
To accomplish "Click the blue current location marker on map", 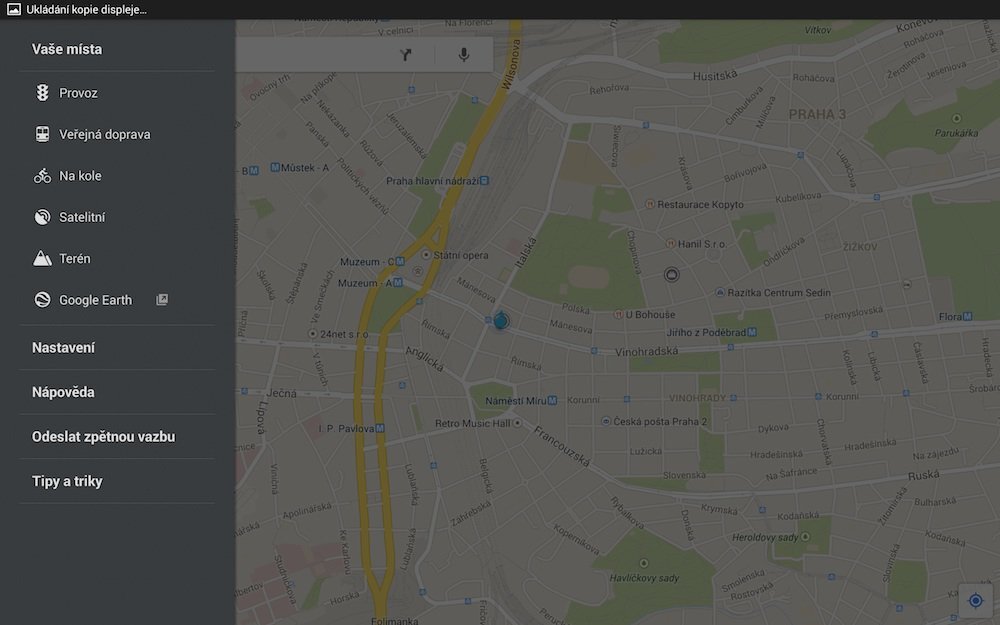I will point(501,321).
